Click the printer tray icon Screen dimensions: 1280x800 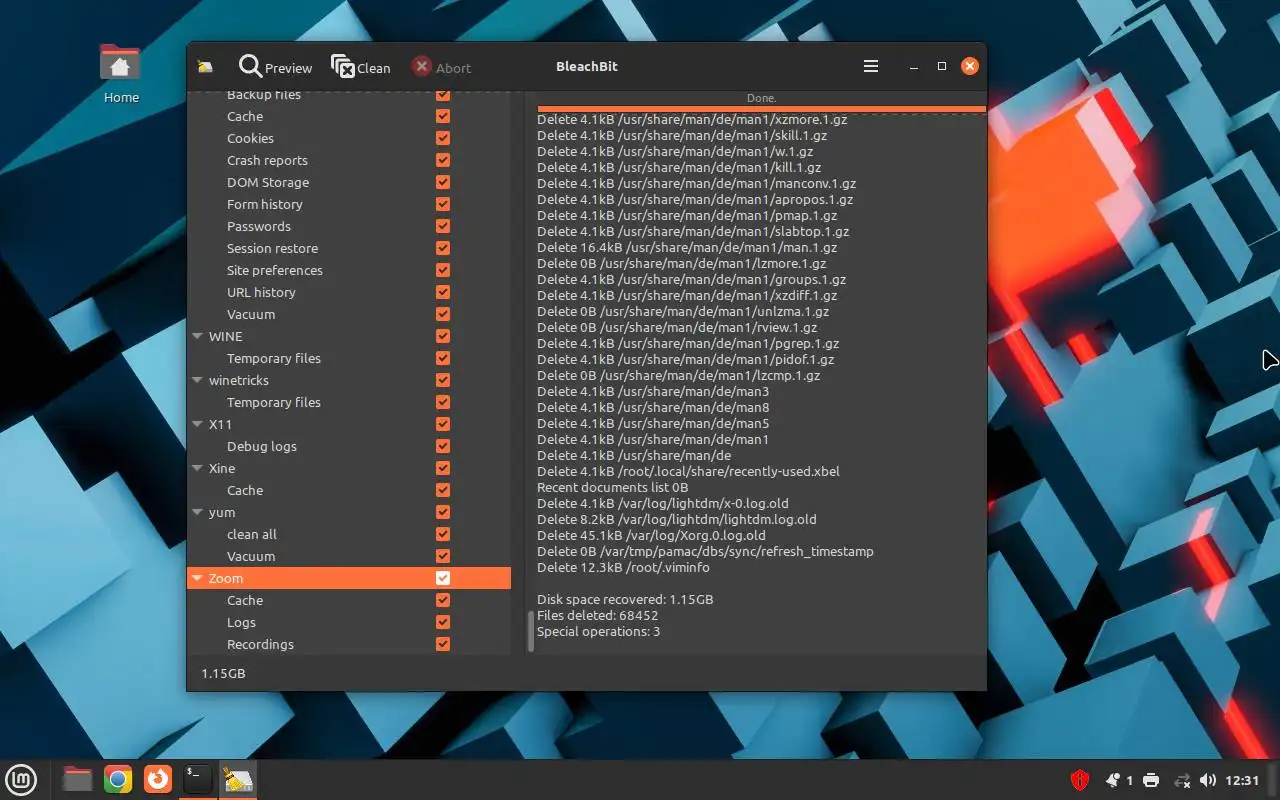coord(1151,780)
